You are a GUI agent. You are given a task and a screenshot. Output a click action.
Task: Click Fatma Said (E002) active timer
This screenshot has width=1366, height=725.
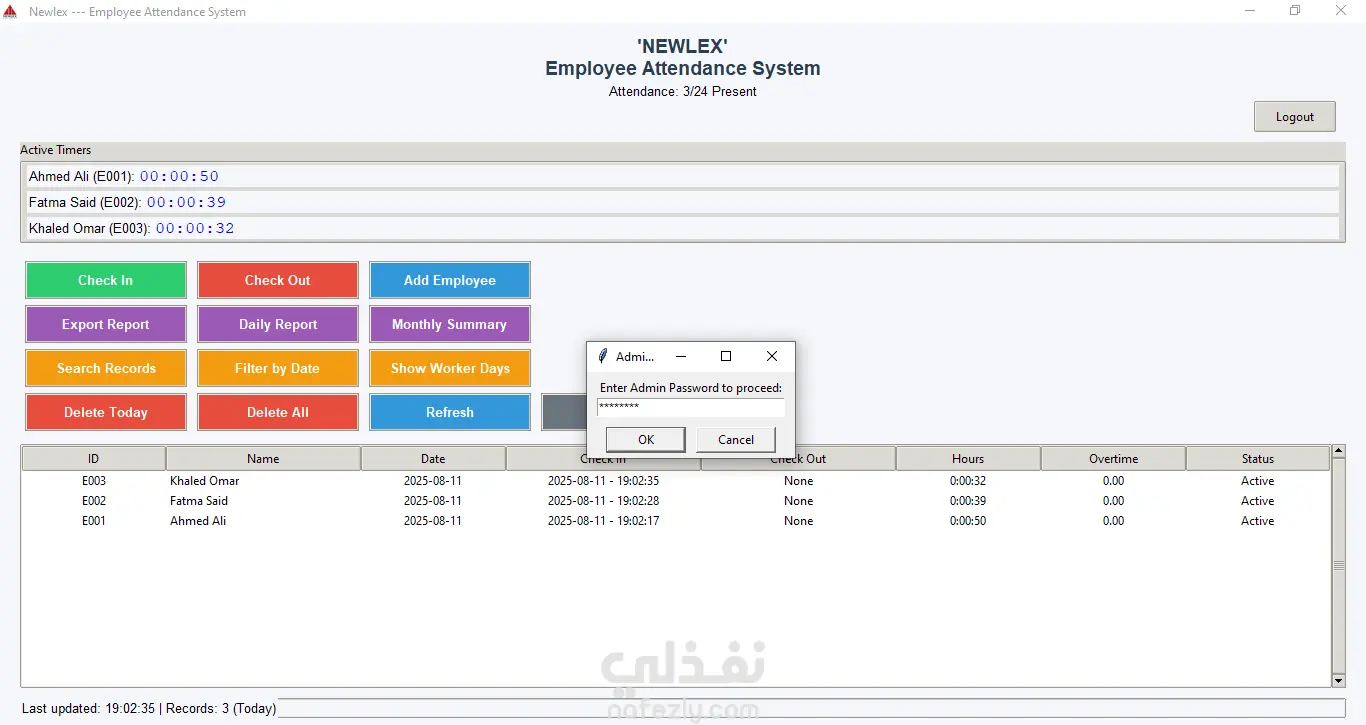681,202
